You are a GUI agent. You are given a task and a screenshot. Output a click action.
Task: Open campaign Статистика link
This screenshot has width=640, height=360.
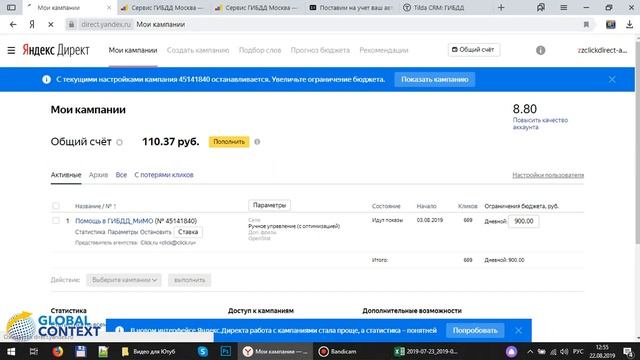coord(90,232)
